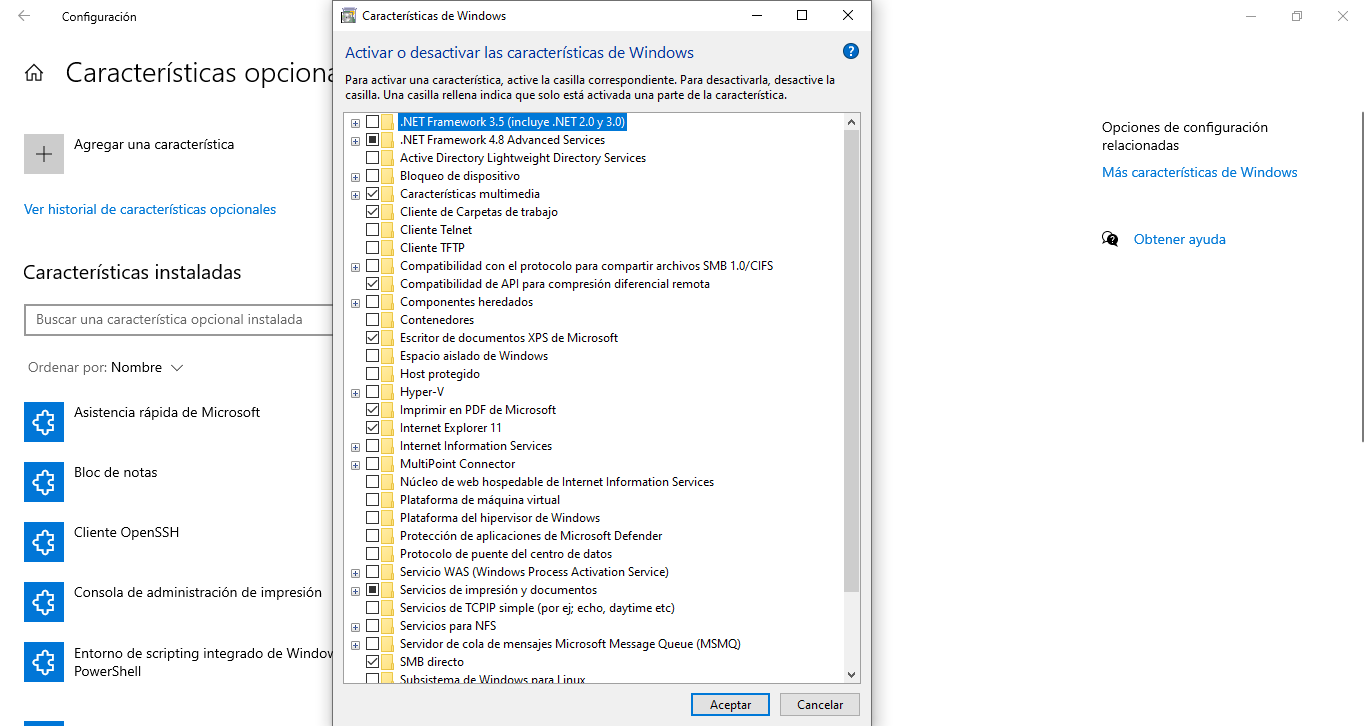Screen dimensions: 1366x726
Task: Expand the Bloqueo de dispositivo node
Action: pyautogui.click(x=355, y=177)
